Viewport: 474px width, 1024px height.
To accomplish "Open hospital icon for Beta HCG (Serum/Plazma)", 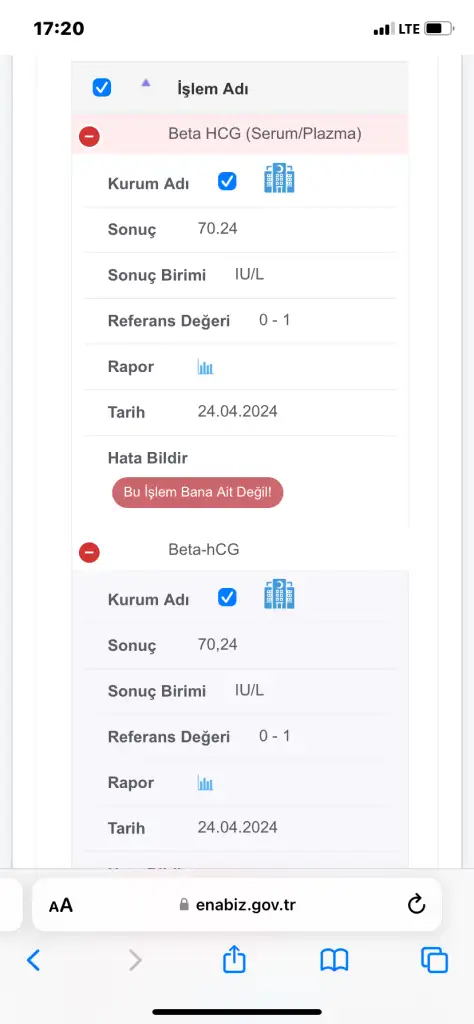I will coord(279,178).
